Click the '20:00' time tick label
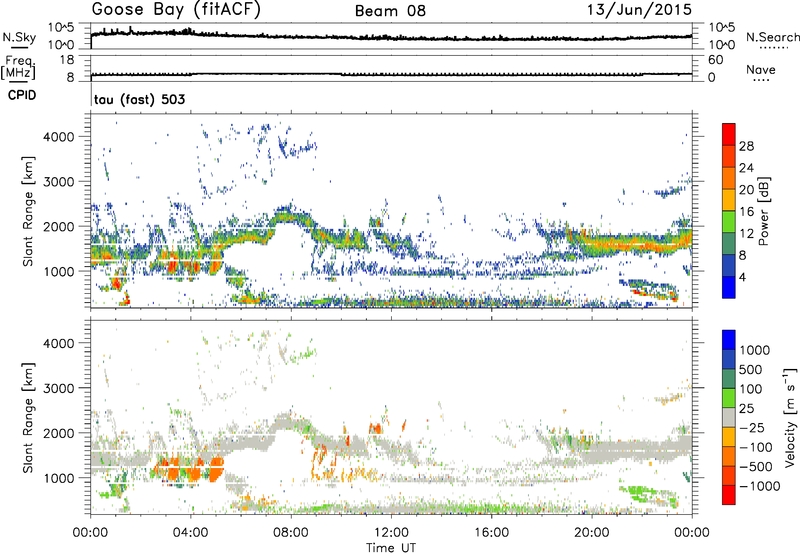800x554 pixels. click(592, 533)
